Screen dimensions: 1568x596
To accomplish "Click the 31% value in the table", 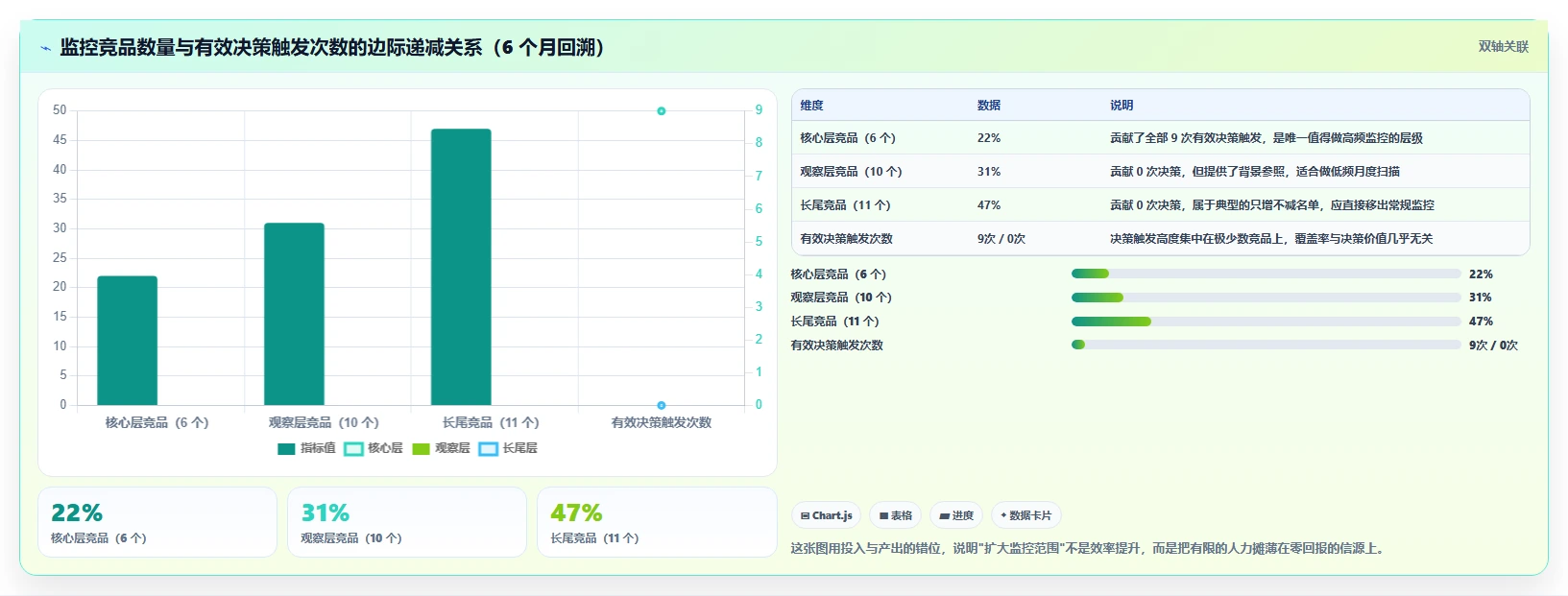I will (x=989, y=172).
